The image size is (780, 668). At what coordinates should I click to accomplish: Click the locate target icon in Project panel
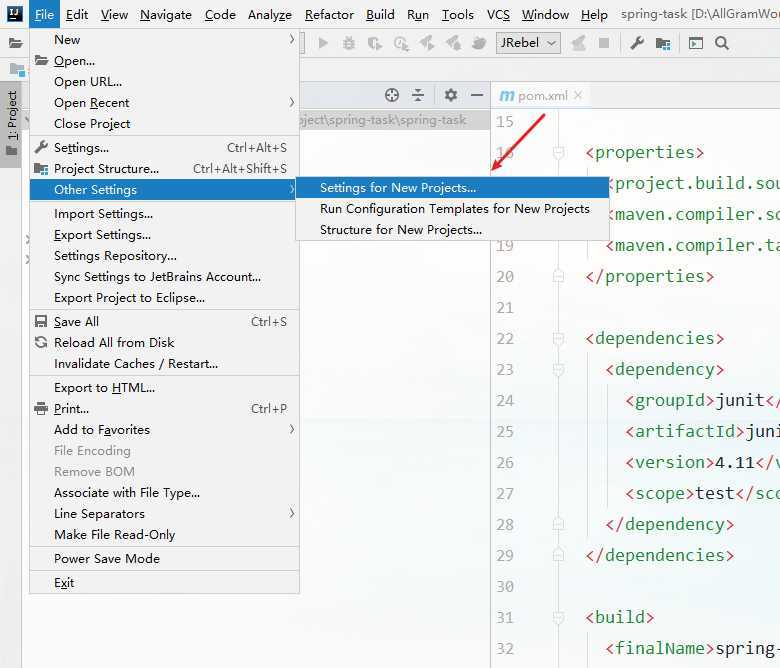(392, 95)
